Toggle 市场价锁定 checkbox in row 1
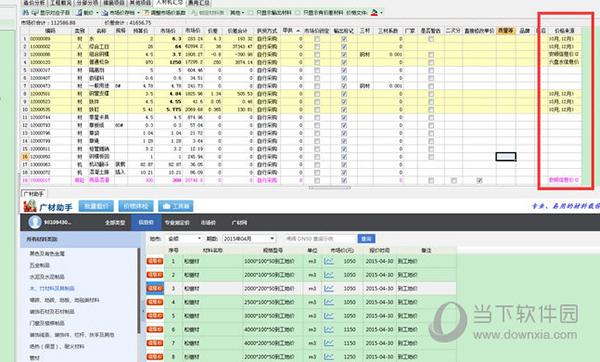This screenshot has width=600, height=362. pyautogui.click(x=317, y=39)
